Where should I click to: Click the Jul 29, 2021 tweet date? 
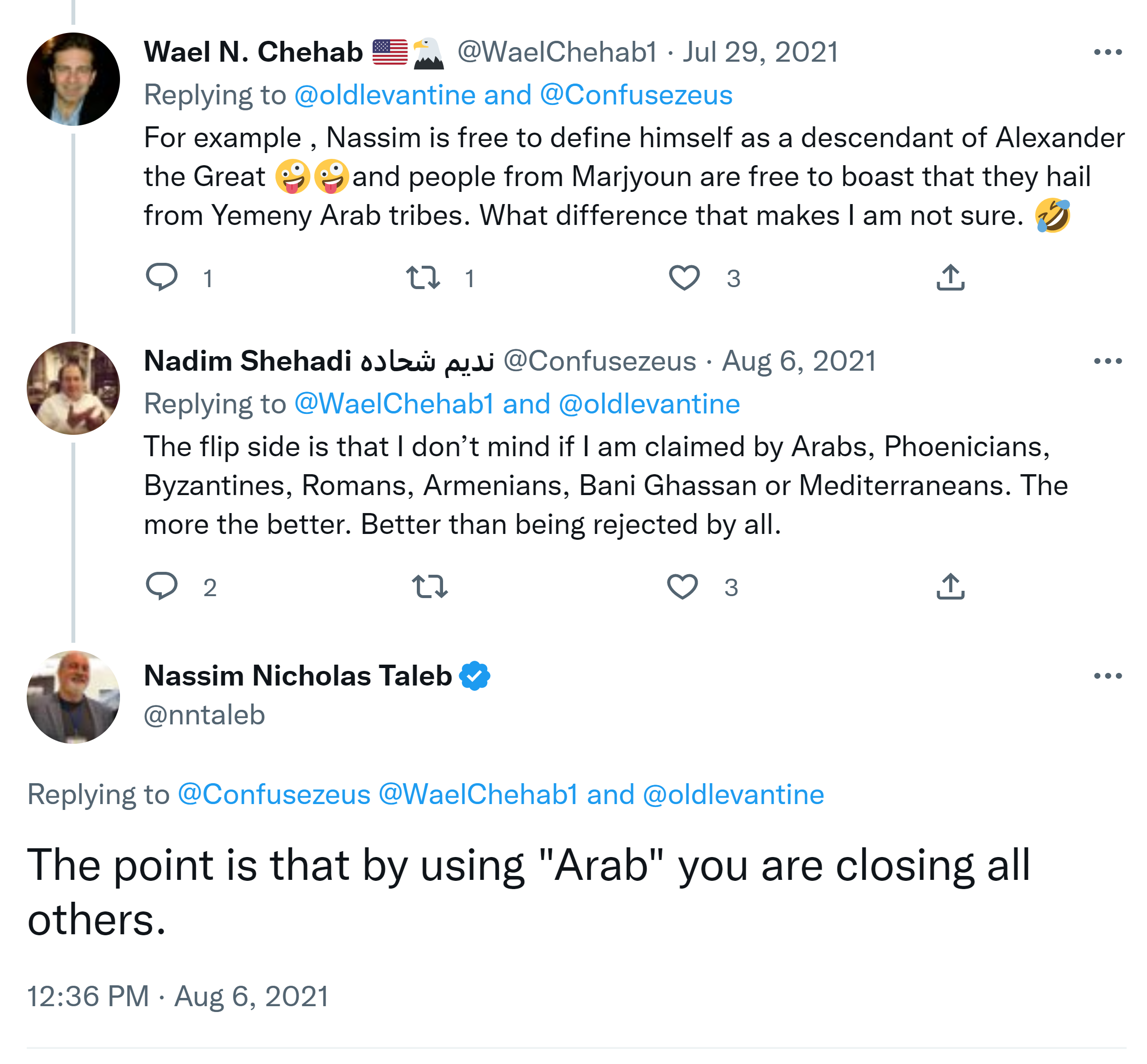[760, 52]
